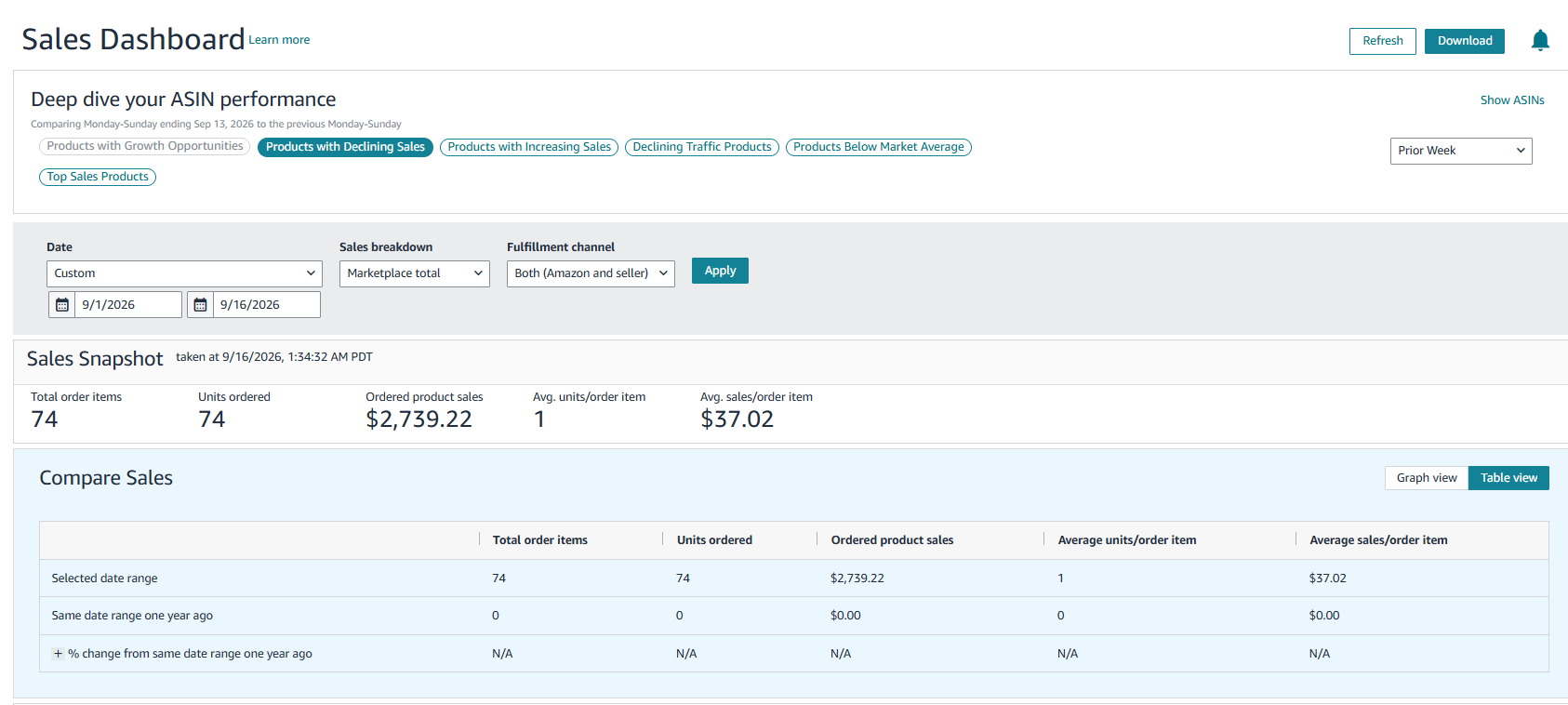
Task: Select Products with Growth Opportunities filter
Action: 144,146
